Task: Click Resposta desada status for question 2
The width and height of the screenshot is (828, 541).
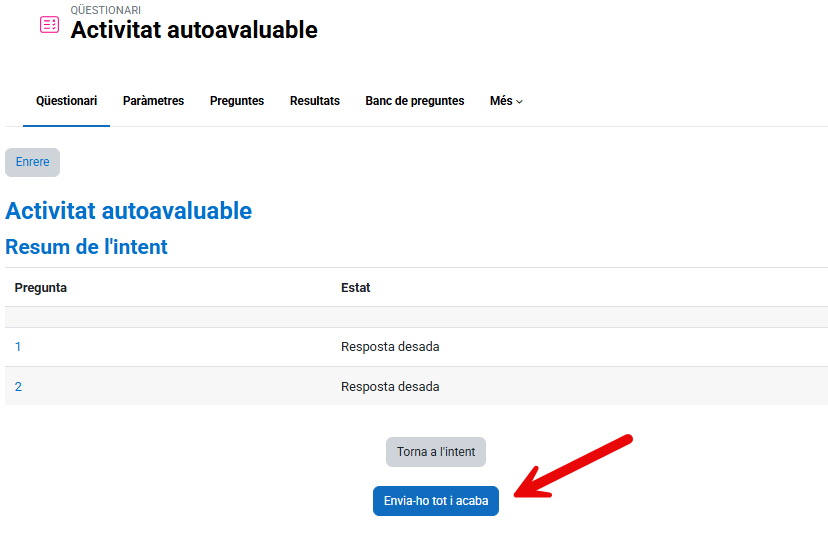Action: point(390,387)
